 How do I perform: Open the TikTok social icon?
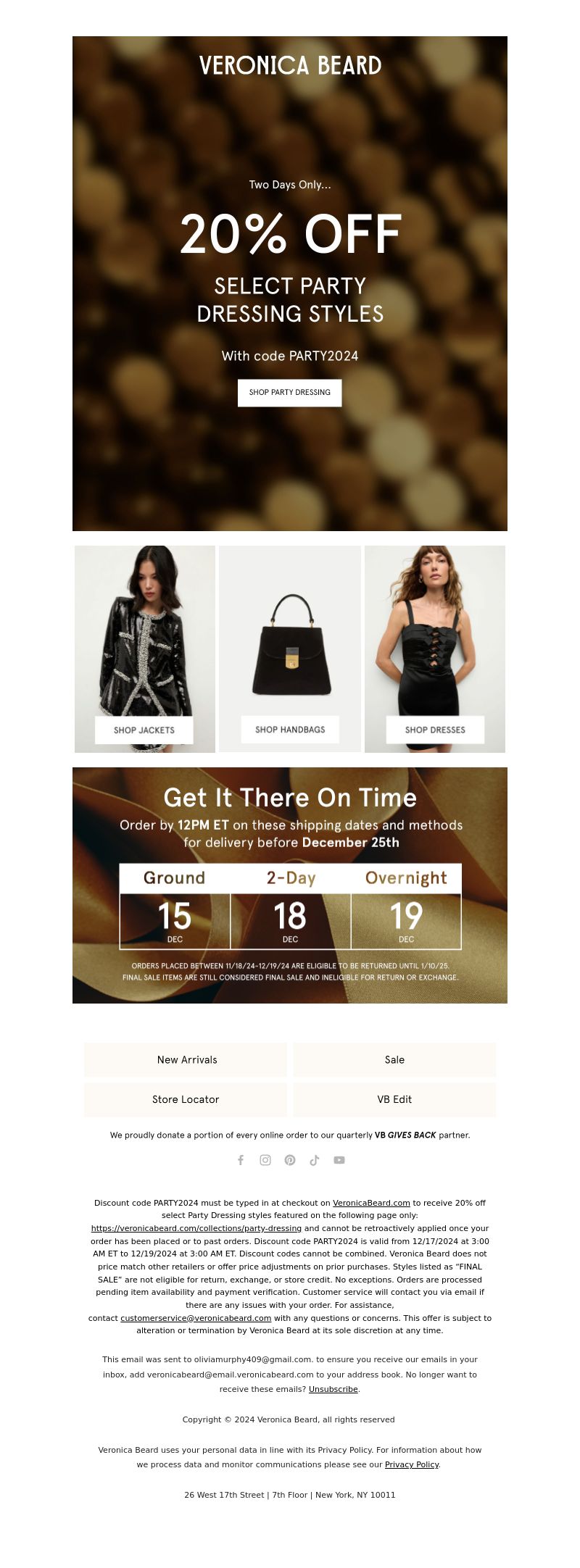pyautogui.click(x=315, y=1160)
